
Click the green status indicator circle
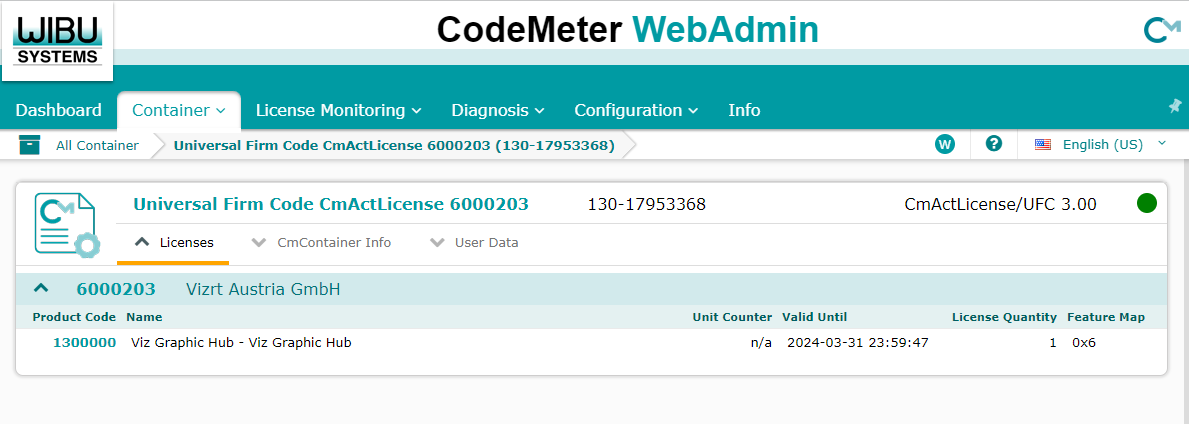pyautogui.click(x=1146, y=204)
